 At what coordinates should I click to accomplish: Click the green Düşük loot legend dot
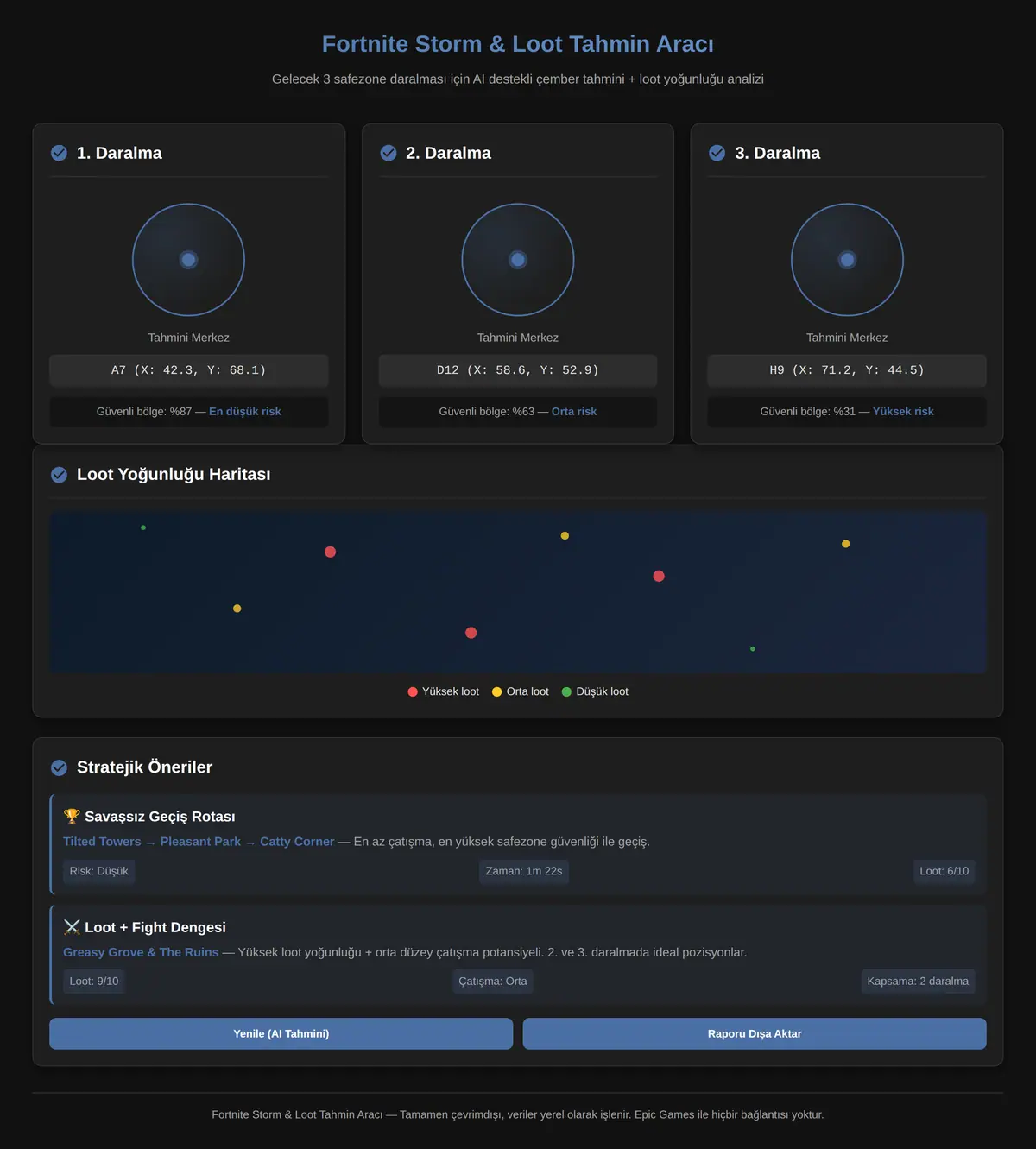[x=566, y=691]
